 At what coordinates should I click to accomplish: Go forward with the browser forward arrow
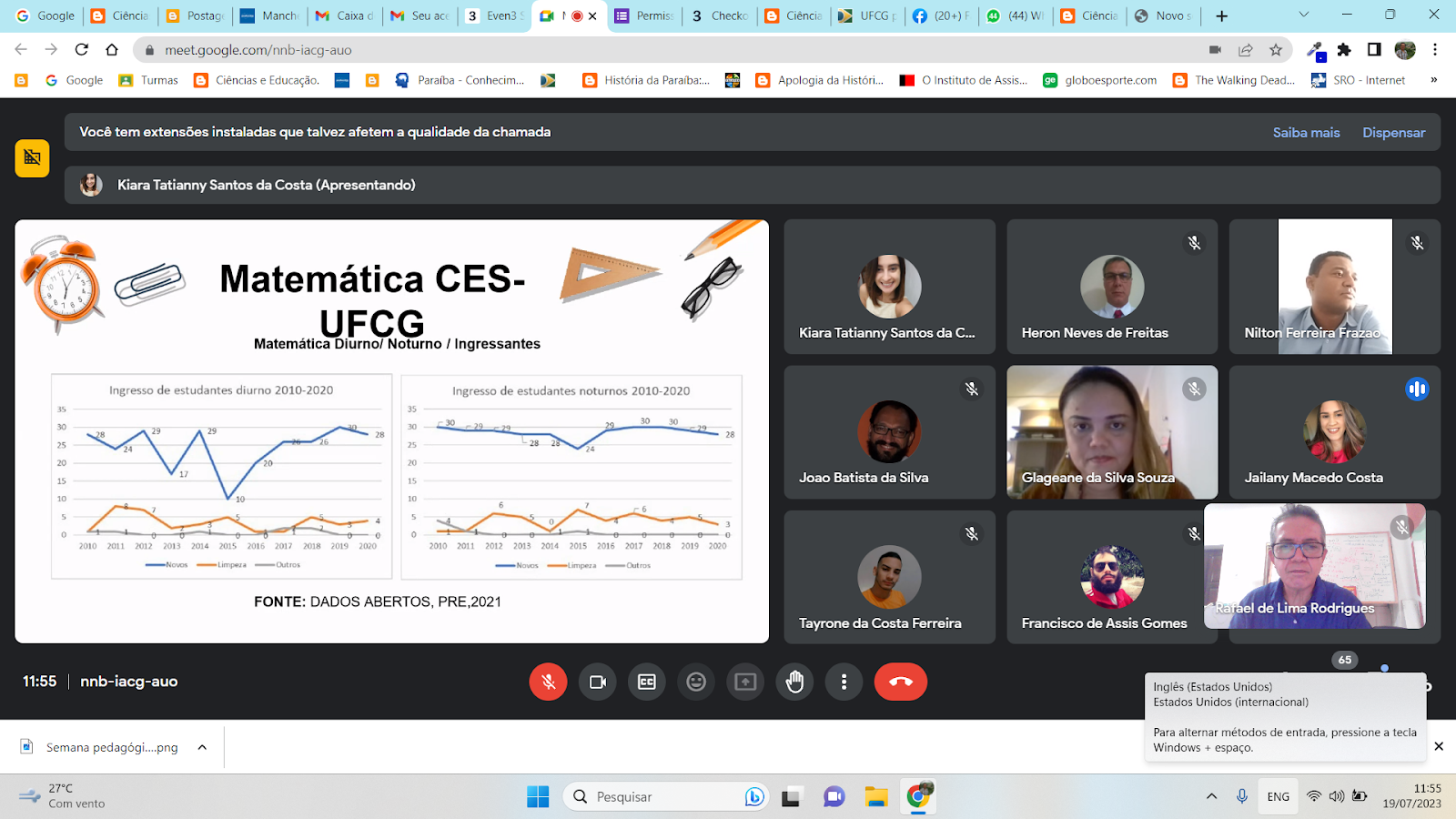[x=52, y=50]
